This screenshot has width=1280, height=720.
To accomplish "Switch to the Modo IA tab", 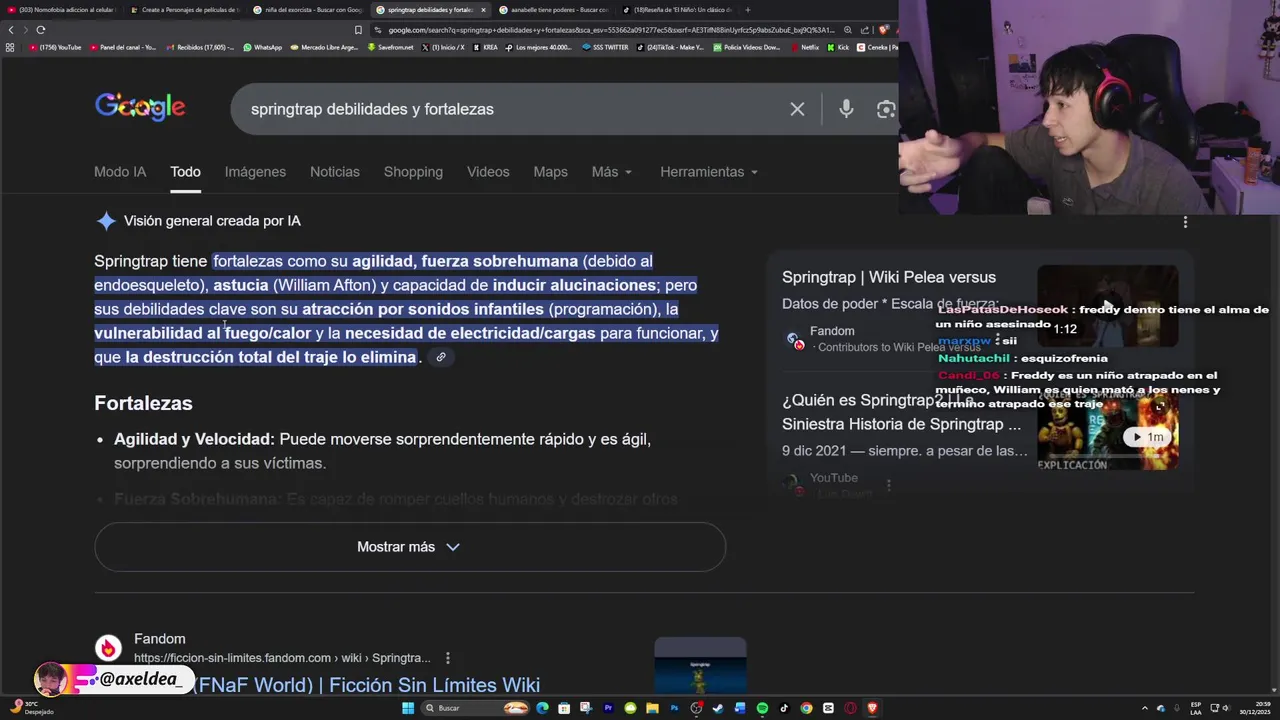I will coord(120,172).
